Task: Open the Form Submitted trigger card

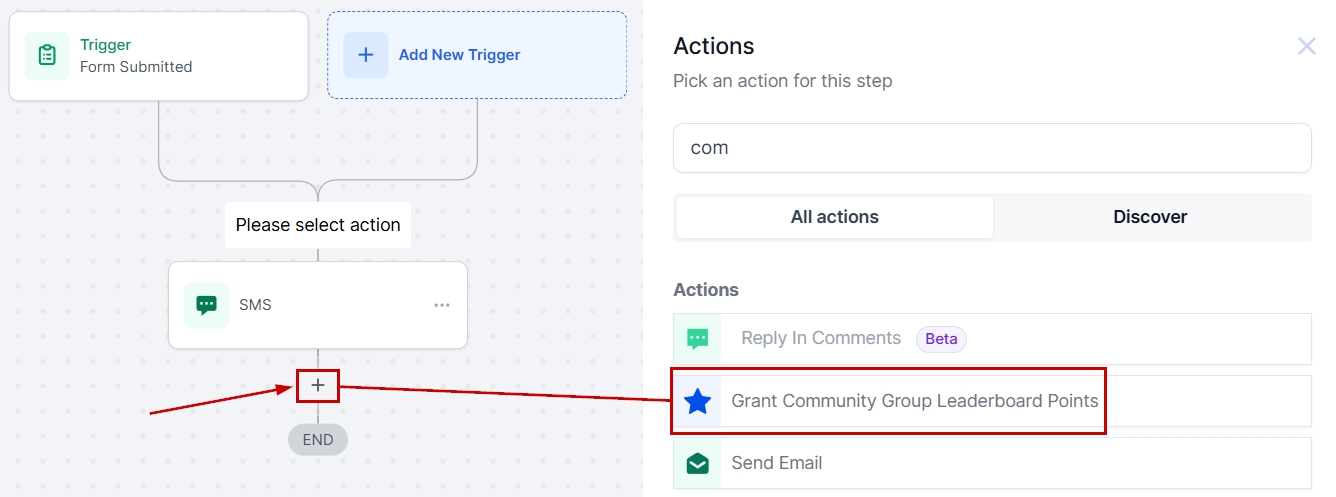Action: (x=159, y=56)
